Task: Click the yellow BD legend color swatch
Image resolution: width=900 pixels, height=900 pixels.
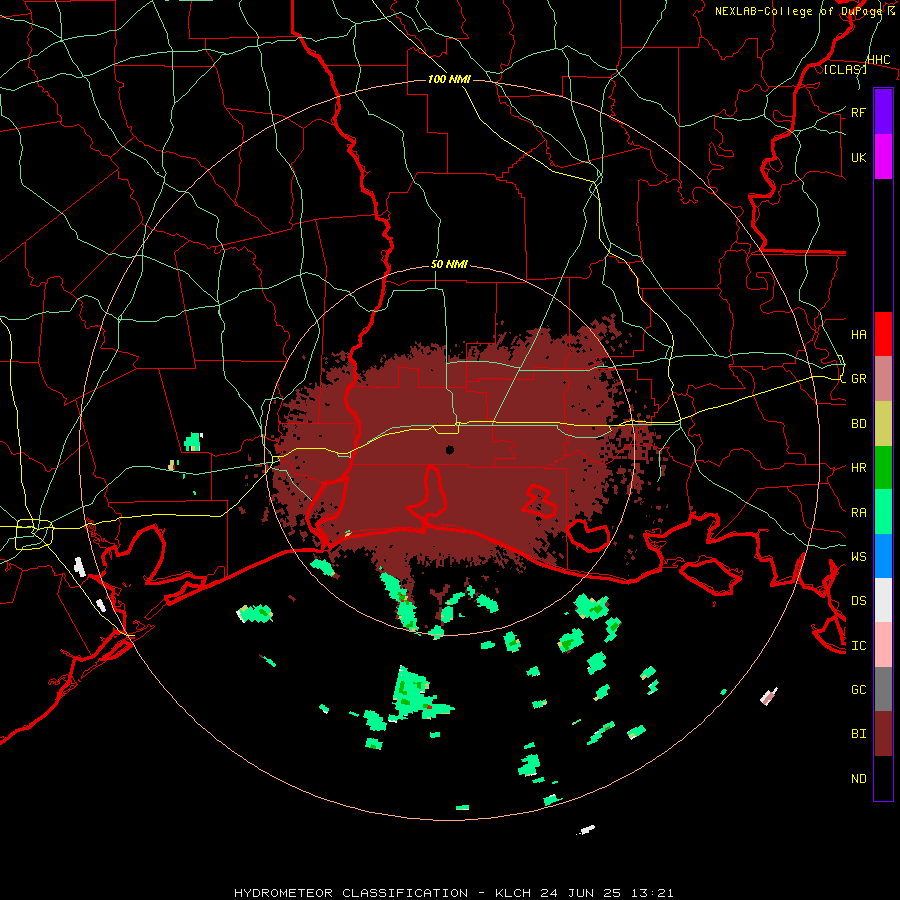Action: [883, 424]
